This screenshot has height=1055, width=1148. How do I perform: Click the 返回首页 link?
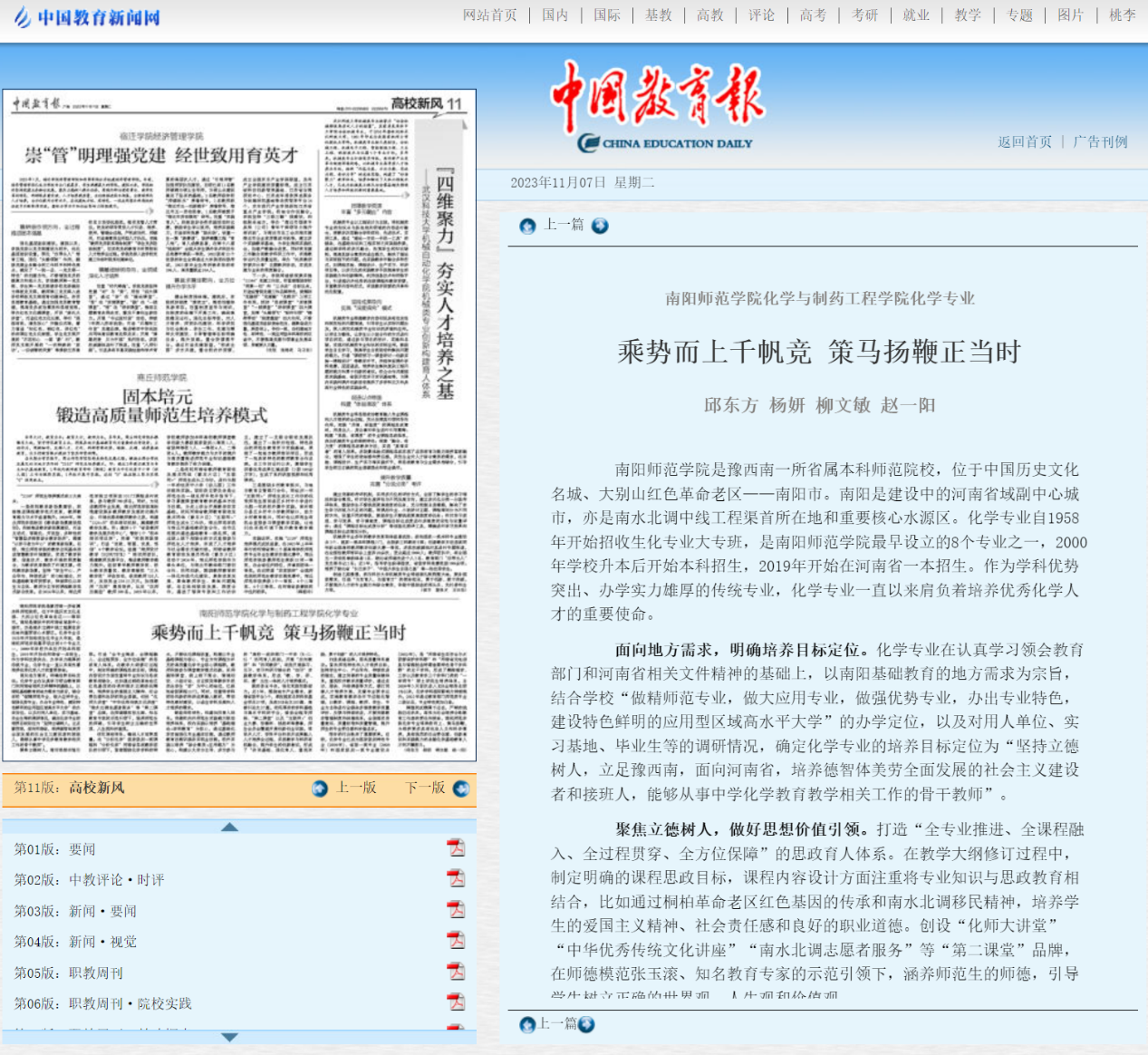pyautogui.click(x=1025, y=142)
